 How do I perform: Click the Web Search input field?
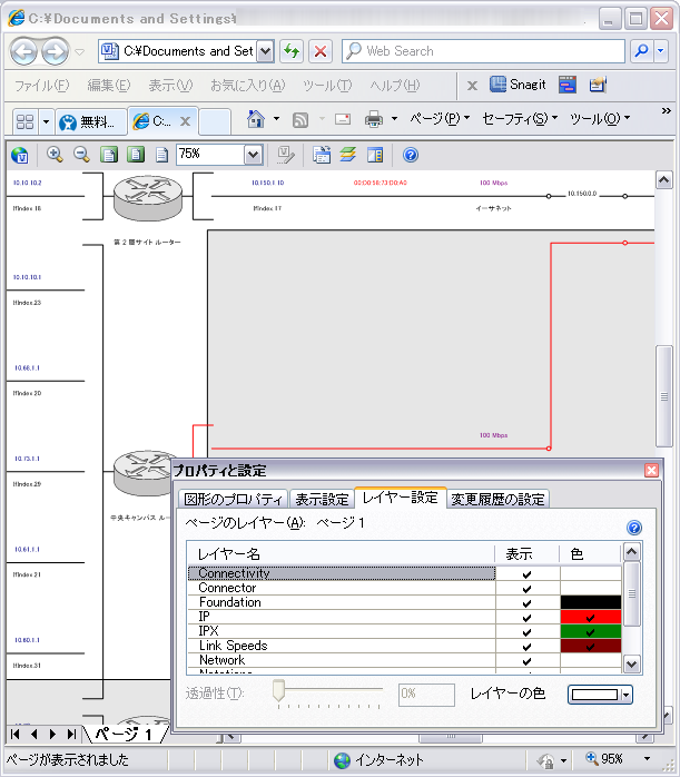[483, 51]
